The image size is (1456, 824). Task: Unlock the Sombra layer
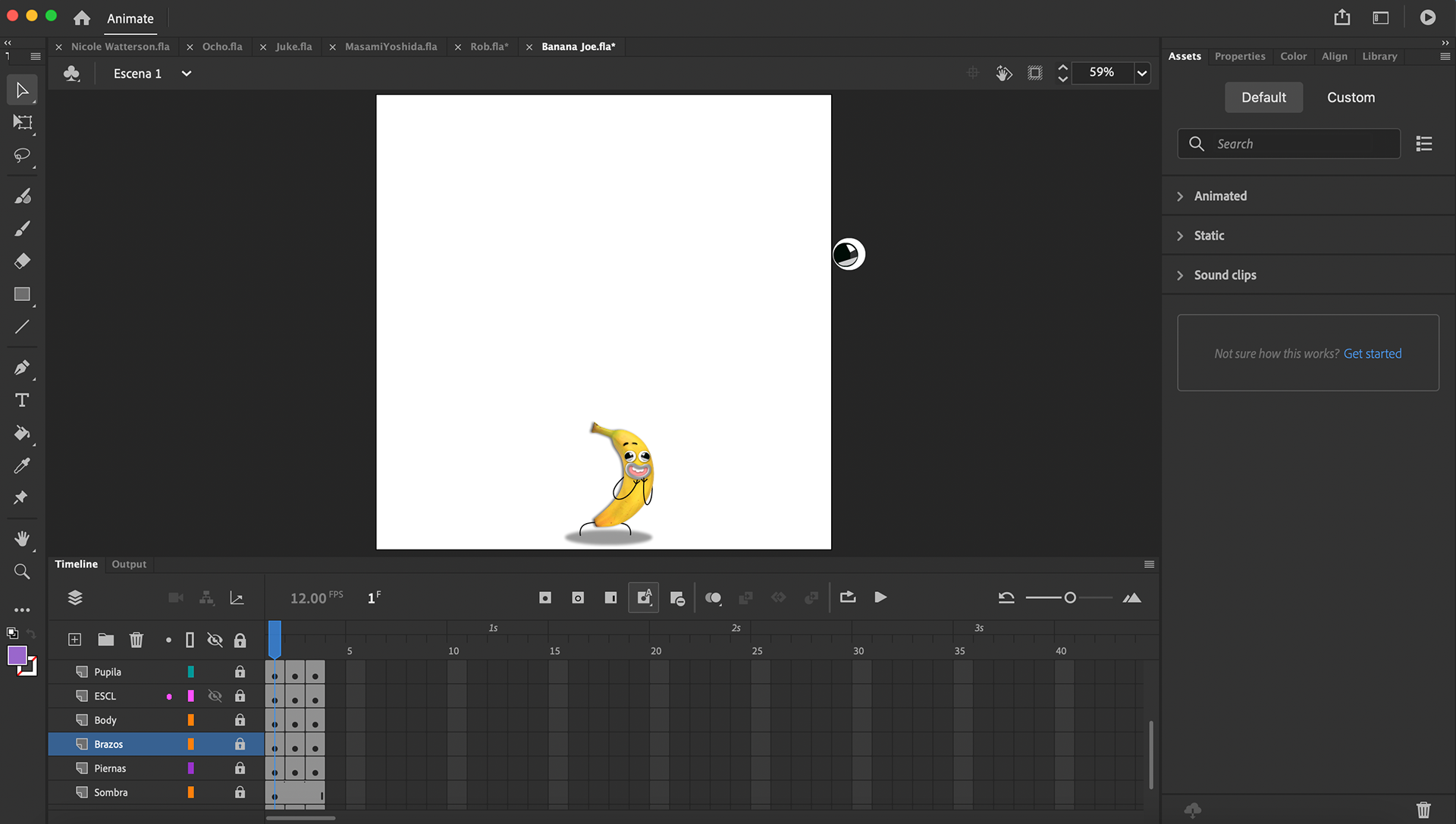[240, 792]
